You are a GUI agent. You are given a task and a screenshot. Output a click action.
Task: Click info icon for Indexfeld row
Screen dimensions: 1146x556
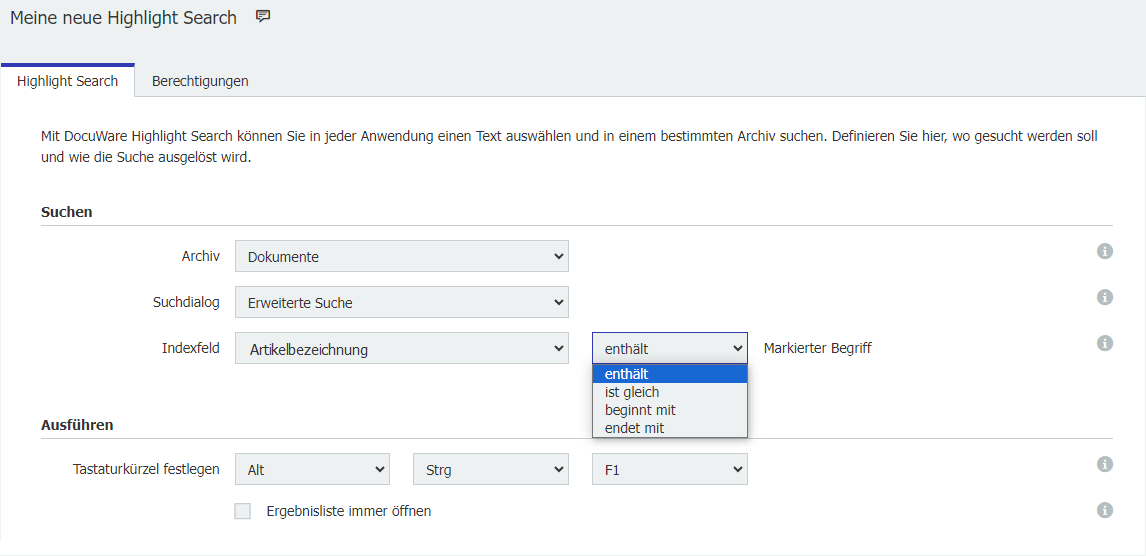click(1105, 343)
